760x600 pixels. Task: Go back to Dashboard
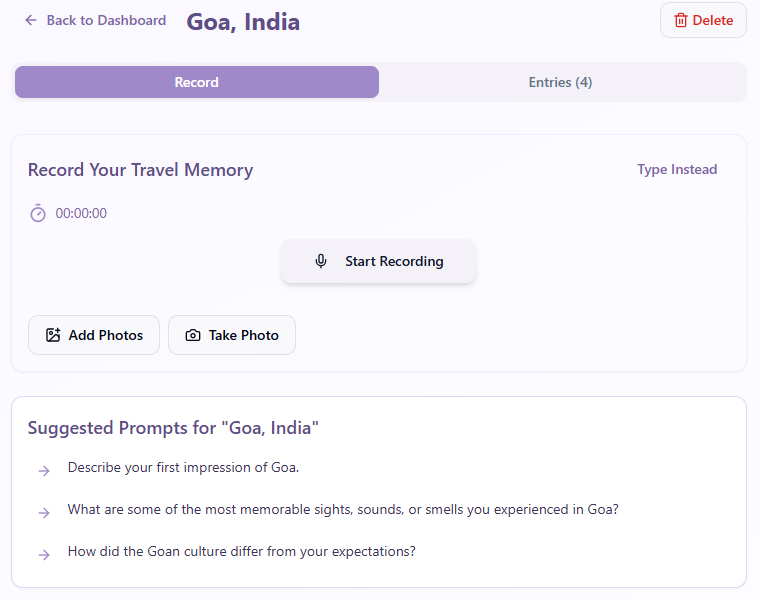[96, 20]
